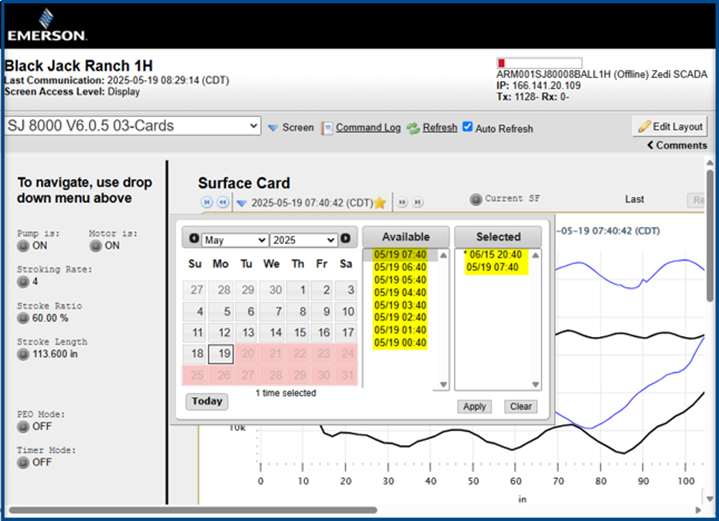
Task: Pick day 12 in the calendar
Action: coord(223,332)
